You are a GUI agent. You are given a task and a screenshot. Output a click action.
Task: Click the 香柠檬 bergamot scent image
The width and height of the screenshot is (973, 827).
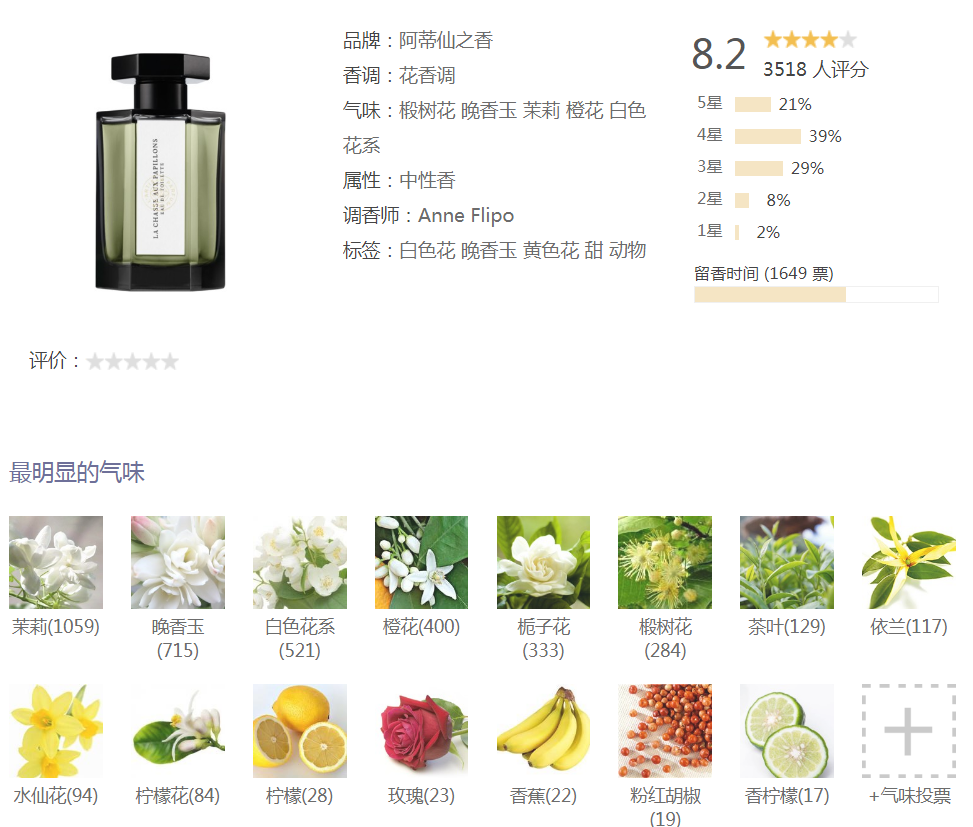click(x=787, y=731)
